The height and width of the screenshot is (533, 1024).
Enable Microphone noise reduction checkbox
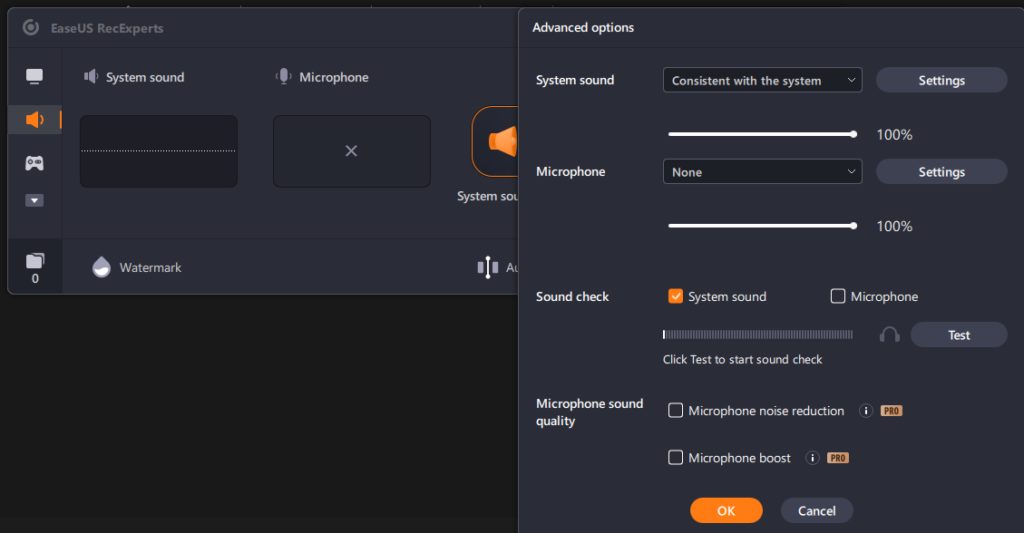(676, 411)
